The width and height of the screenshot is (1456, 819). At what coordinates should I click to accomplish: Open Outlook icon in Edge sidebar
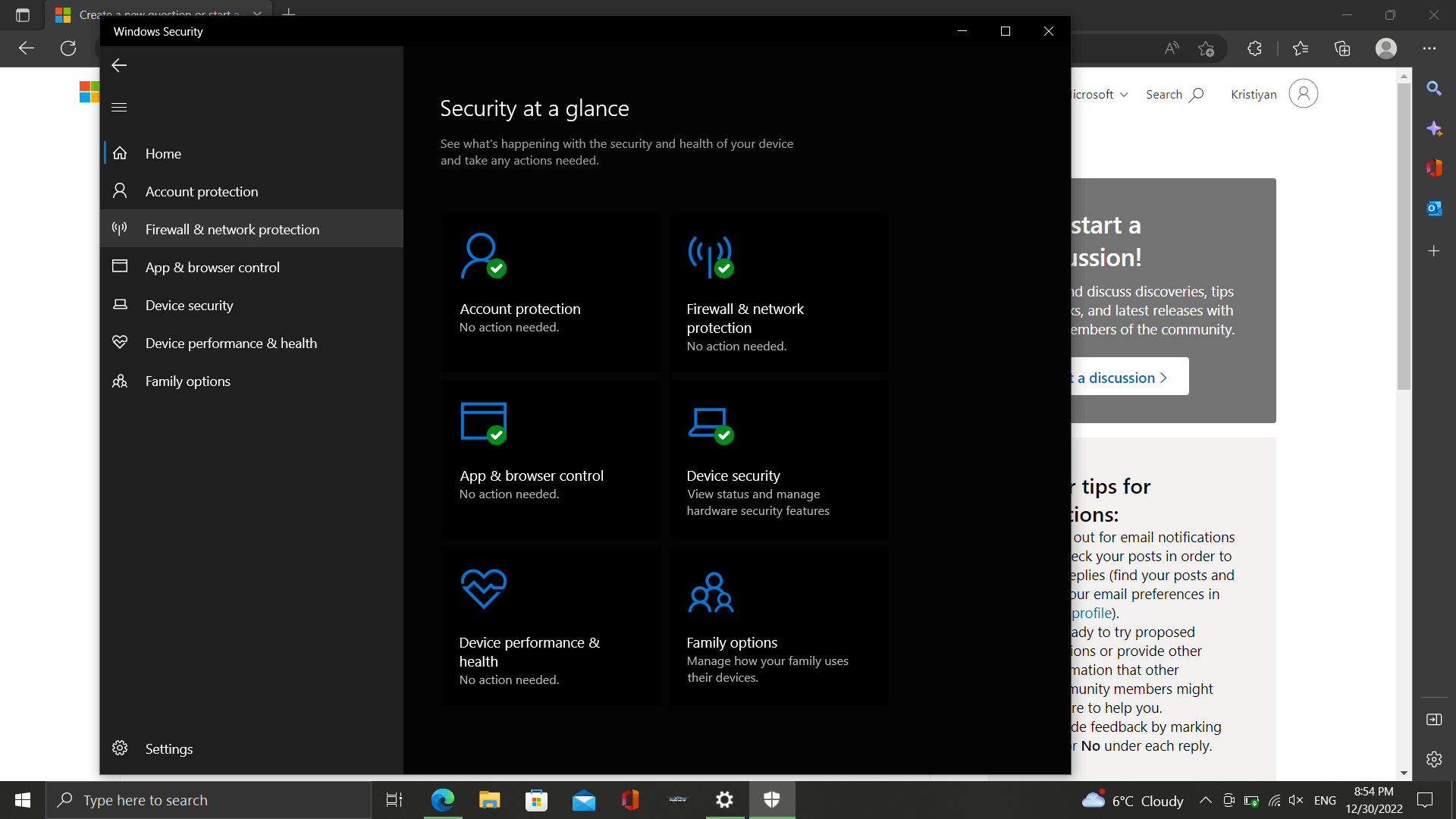coord(1434,208)
